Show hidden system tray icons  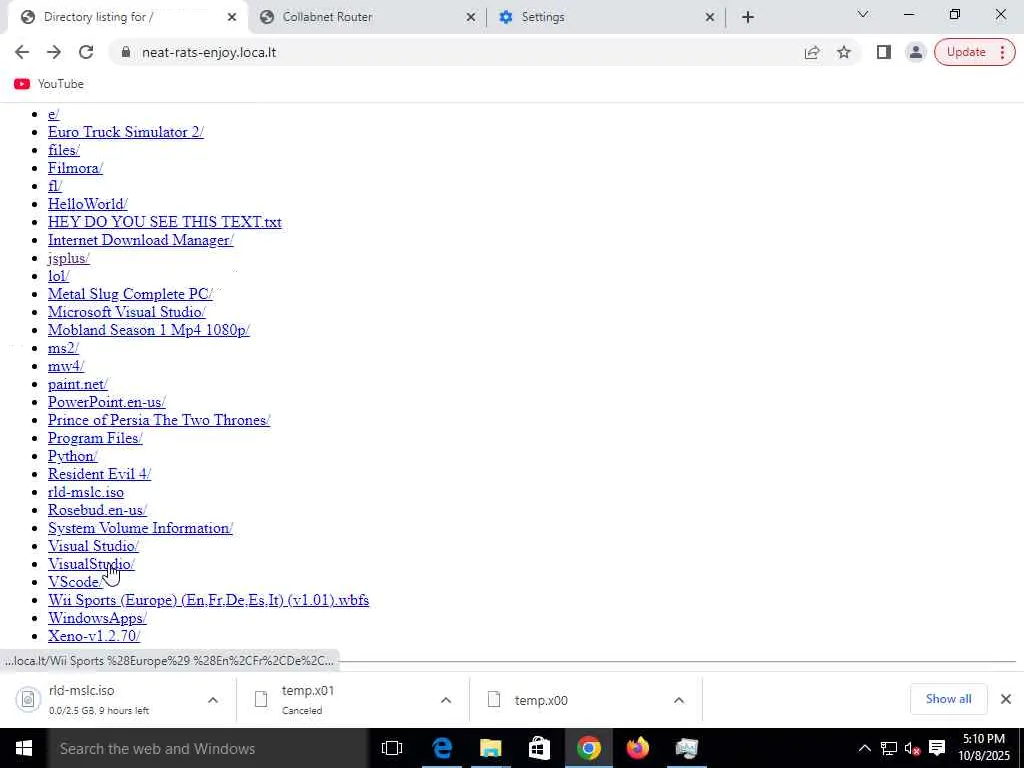(864, 748)
